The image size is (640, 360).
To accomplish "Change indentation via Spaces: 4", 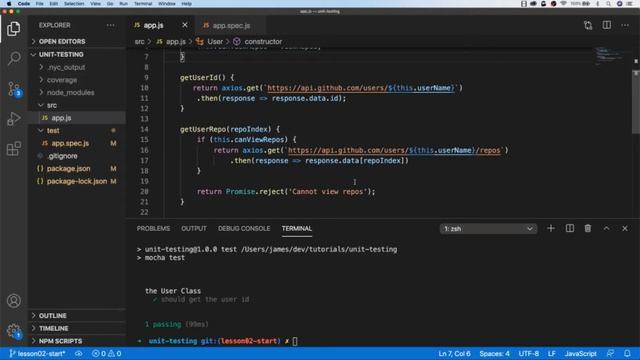I will pos(494,353).
